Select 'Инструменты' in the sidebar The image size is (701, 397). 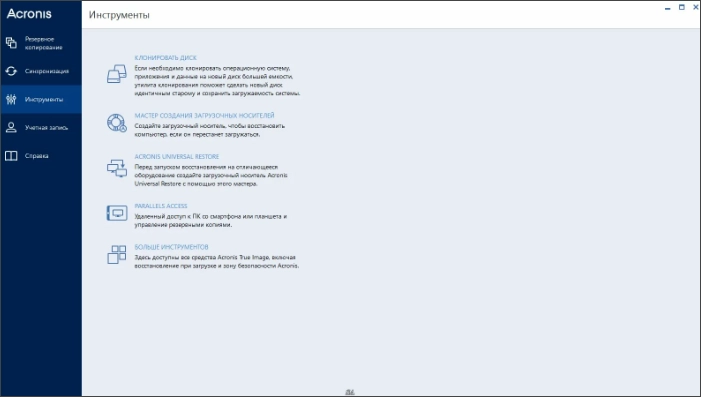click(41, 99)
